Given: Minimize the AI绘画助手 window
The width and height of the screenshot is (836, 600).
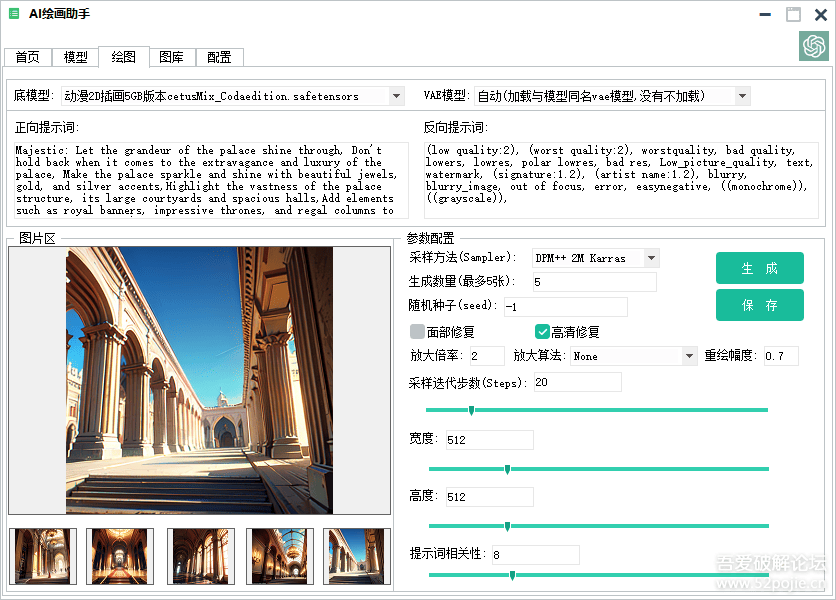Looking at the screenshot, I should pos(765,14).
